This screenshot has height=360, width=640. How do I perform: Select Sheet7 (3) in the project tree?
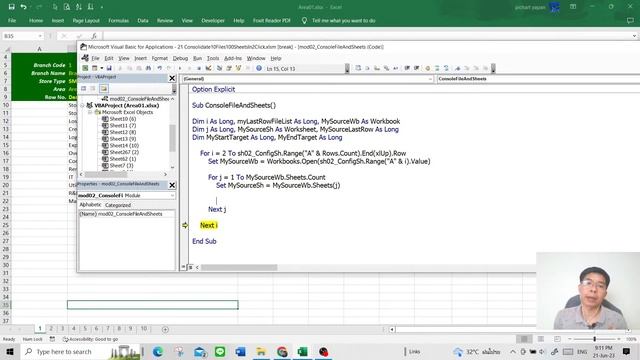point(121,165)
